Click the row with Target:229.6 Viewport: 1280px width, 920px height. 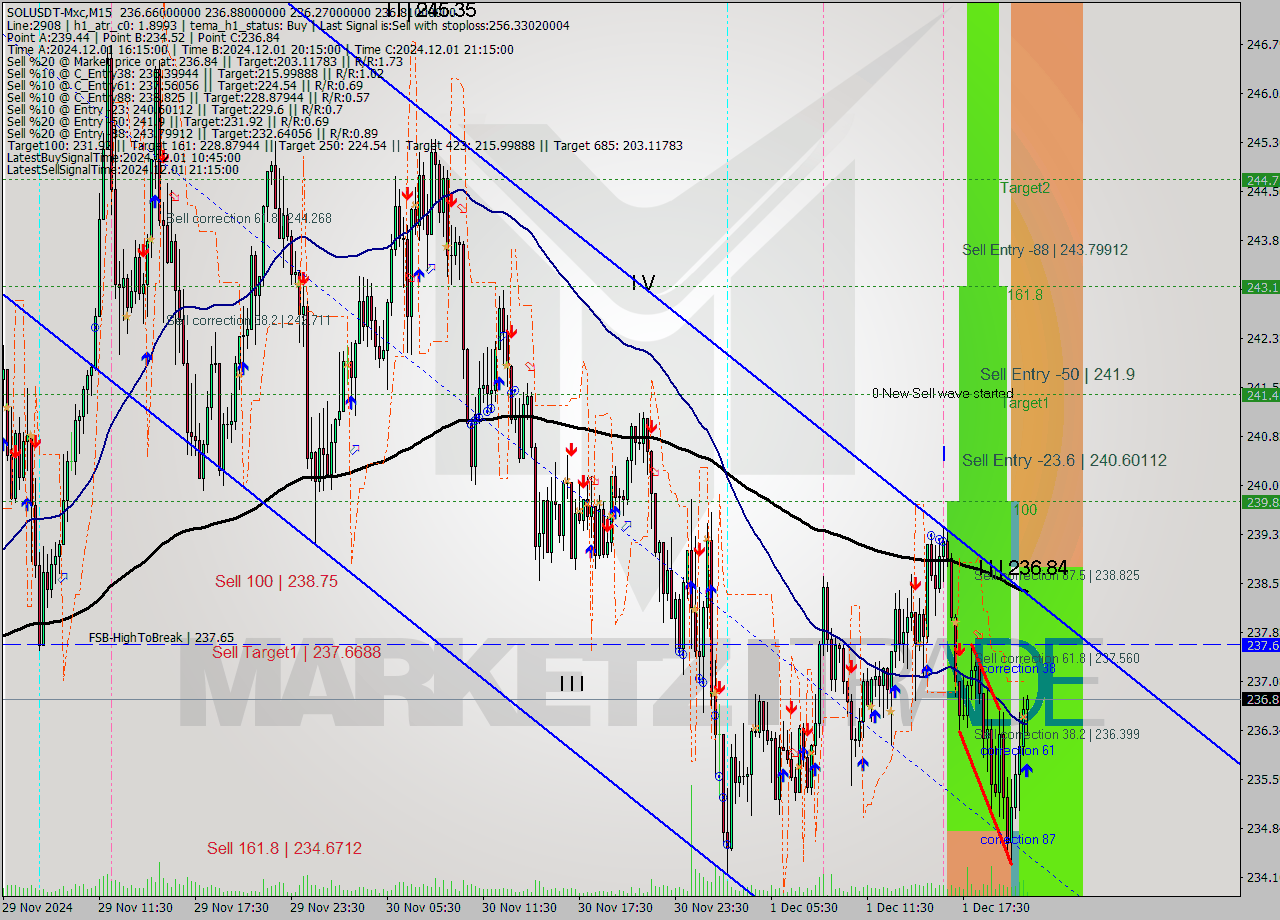click(175, 109)
